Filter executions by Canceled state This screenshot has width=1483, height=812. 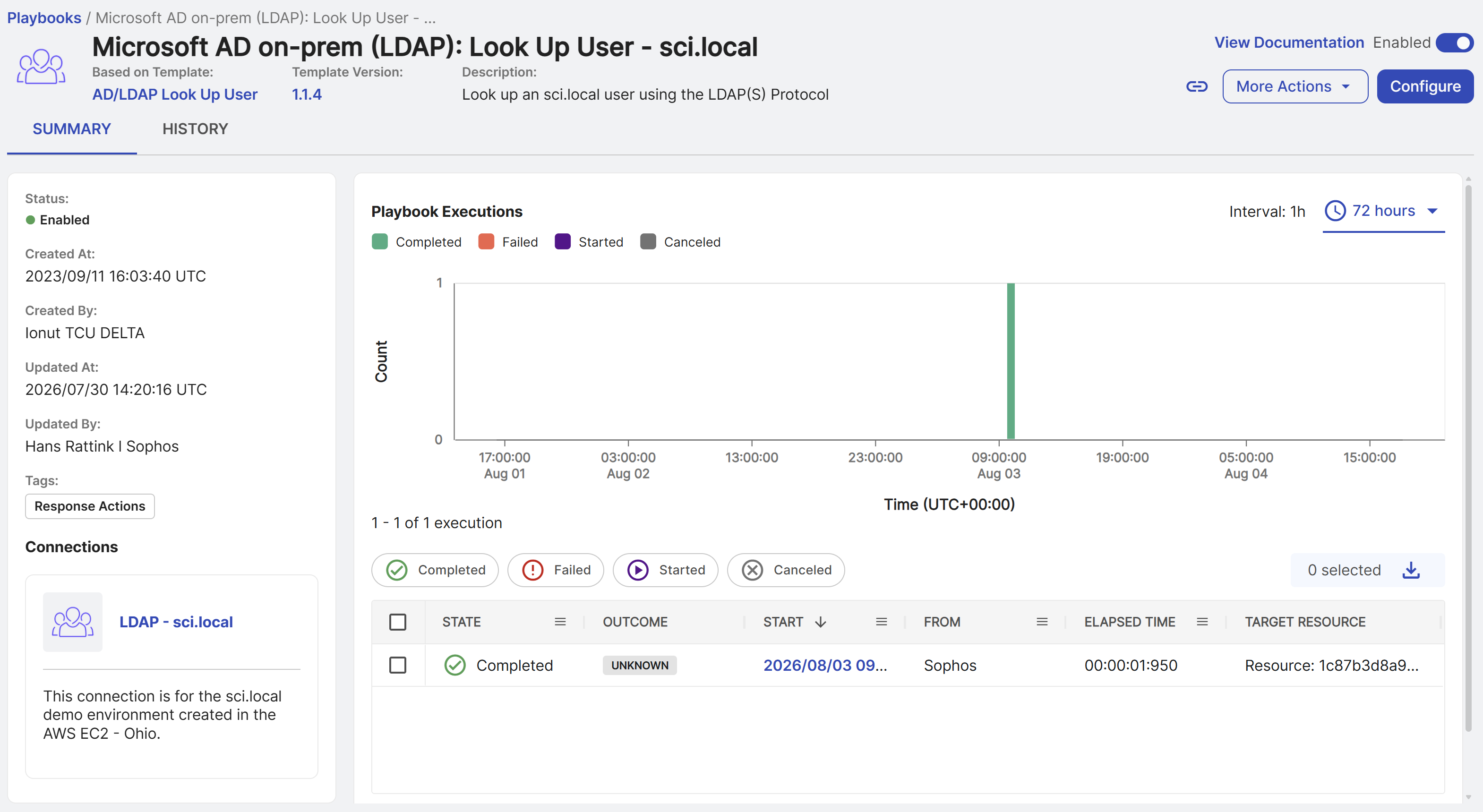tap(786, 570)
